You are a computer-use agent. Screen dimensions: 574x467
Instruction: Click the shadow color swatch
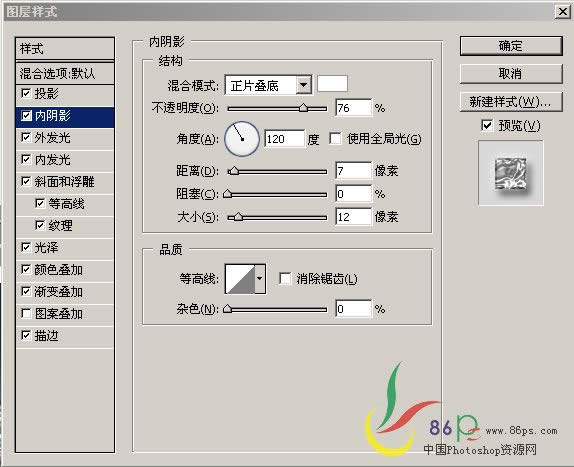[332, 84]
